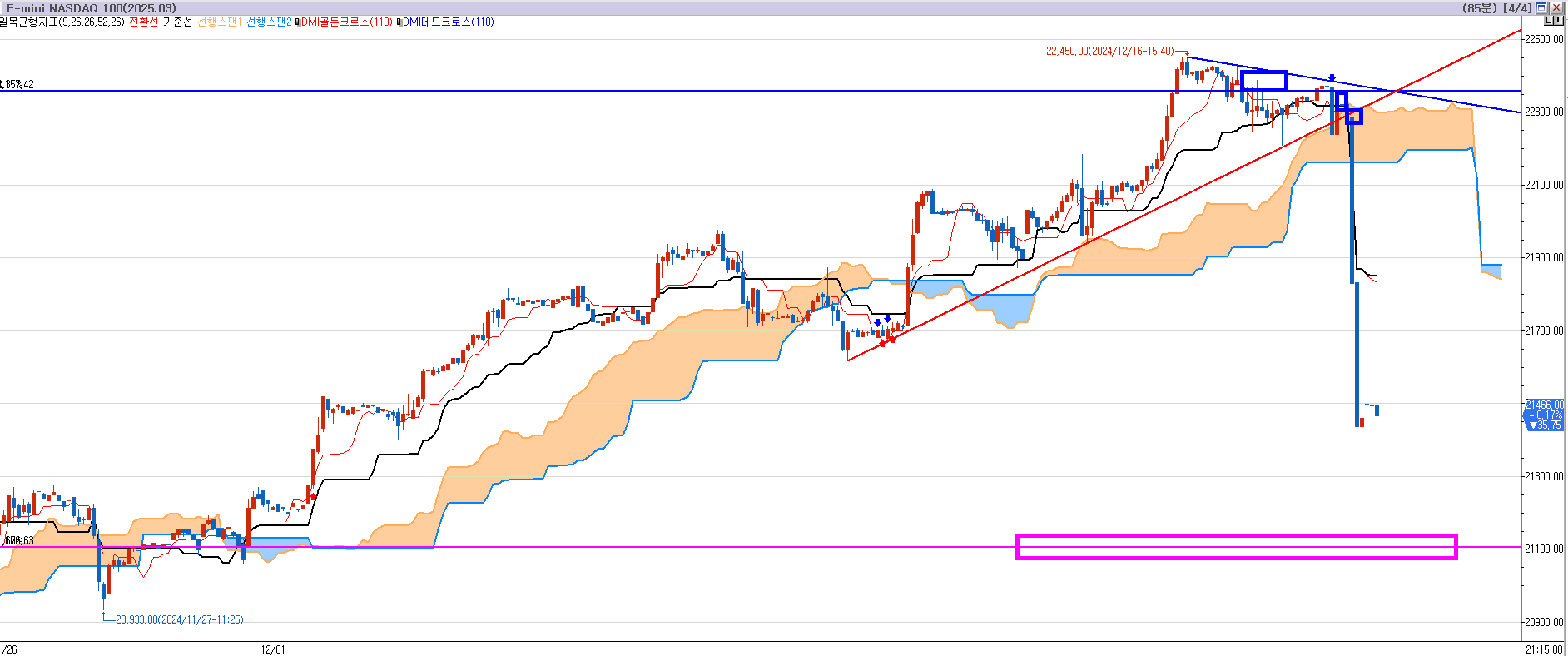1568x656 pixels.
Task: Click the 21100.00 price axis label
Action: (x=1544, y=549)
